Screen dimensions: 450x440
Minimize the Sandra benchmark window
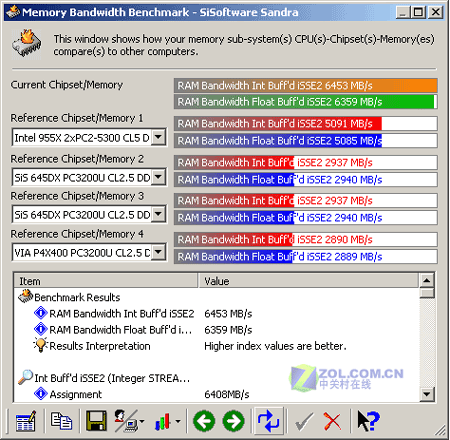click(403, 12)
